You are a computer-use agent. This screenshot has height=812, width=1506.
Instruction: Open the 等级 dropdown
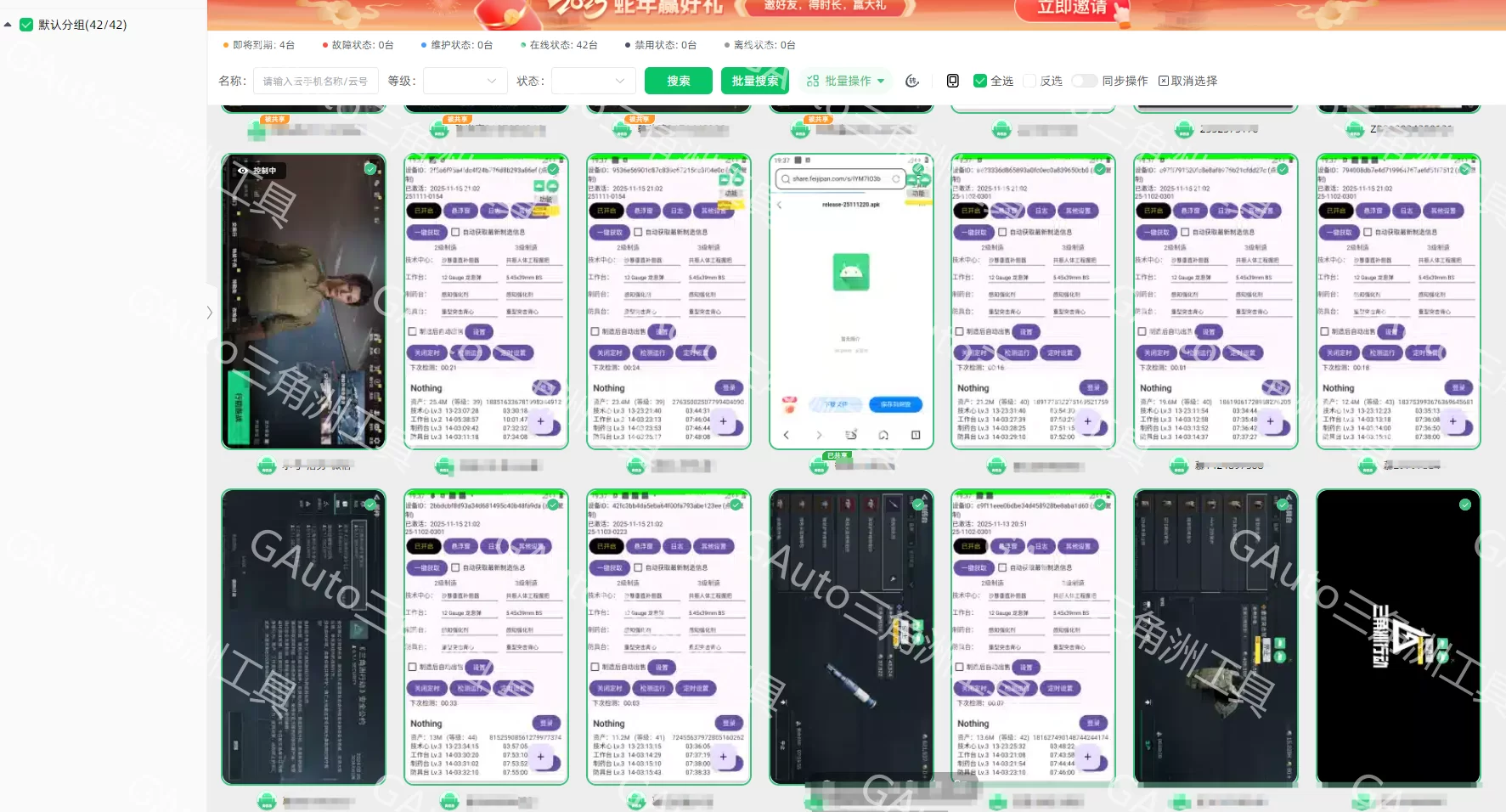point(465,81)
